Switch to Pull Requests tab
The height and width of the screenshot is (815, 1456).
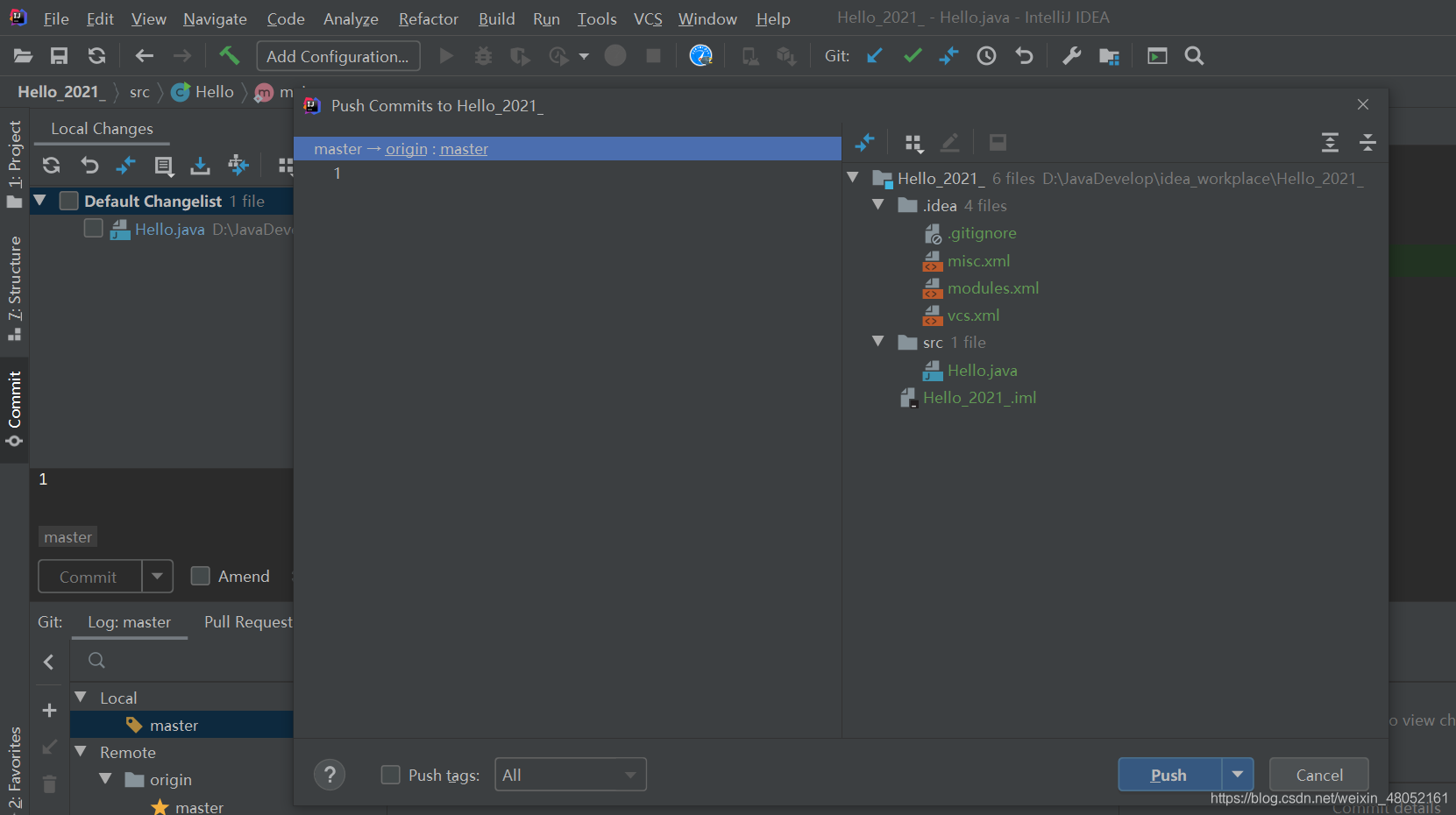(248, 622)
